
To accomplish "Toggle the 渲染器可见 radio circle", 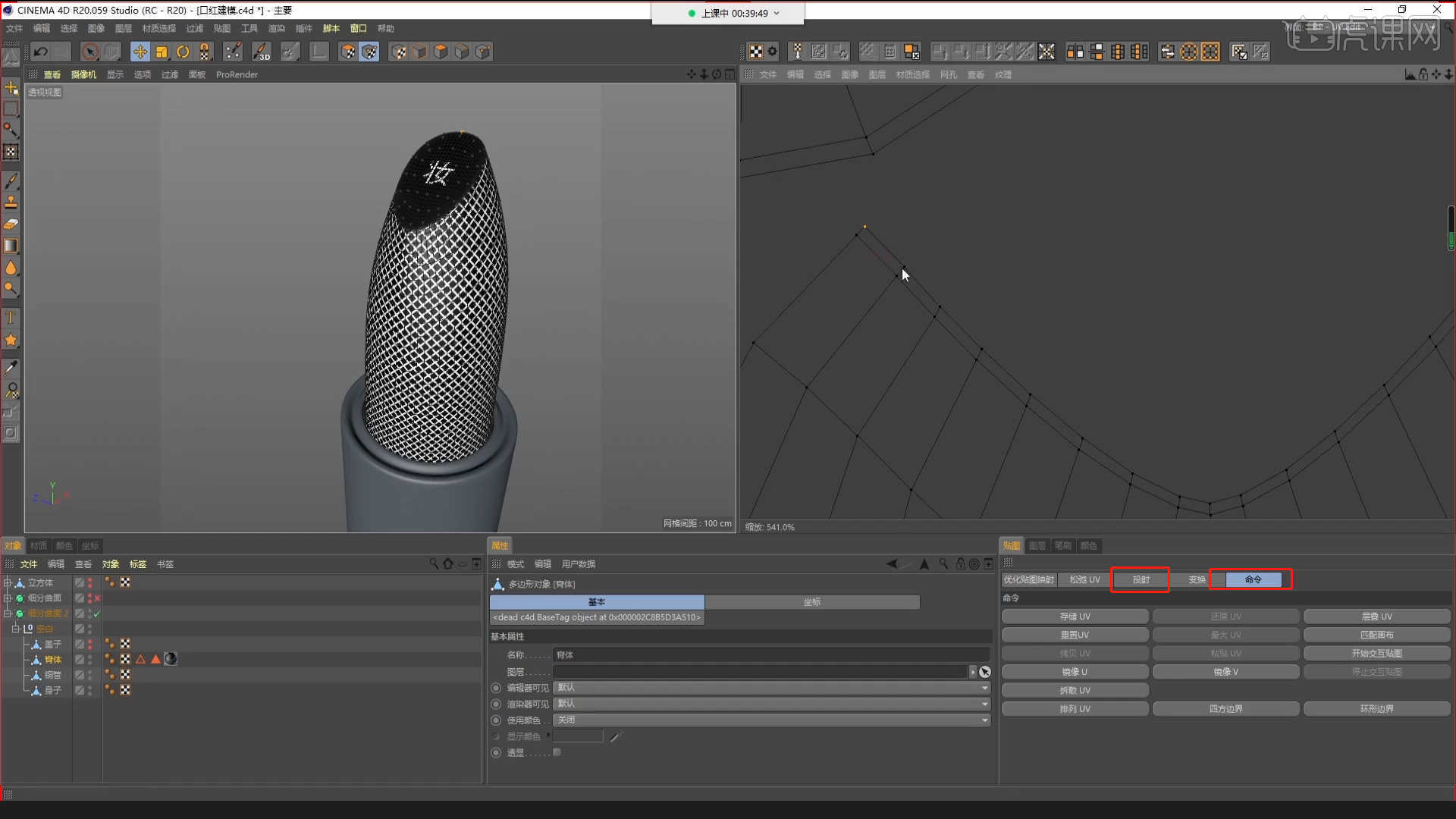I will click(x=496, y=704).
